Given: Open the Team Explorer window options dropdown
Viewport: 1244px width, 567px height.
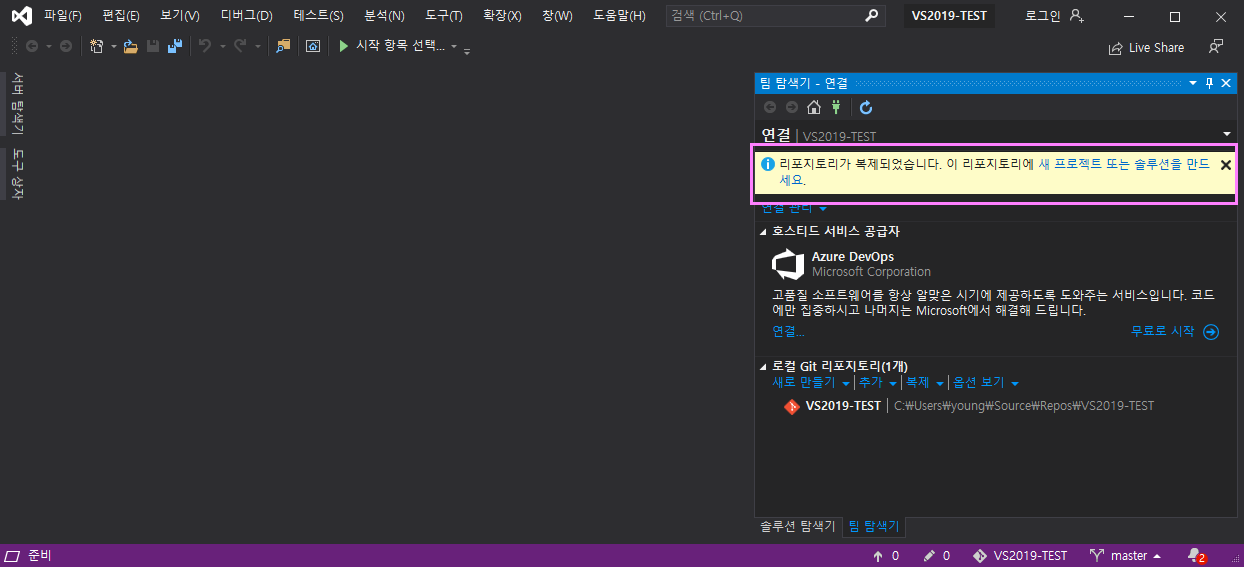Looking at the screenshot, I should tap(1192, 83).
